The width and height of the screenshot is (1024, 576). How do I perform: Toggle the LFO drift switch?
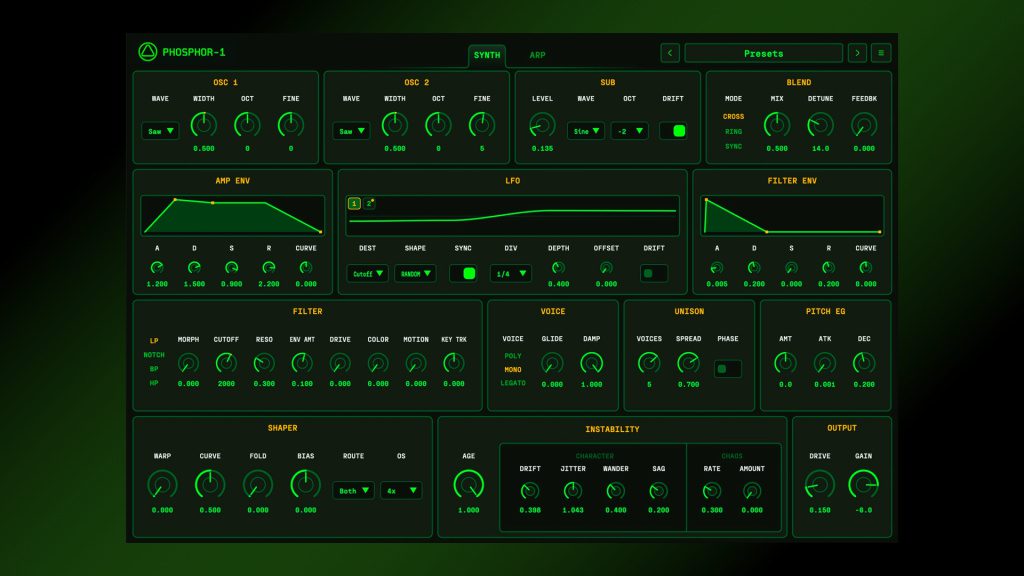654,273
